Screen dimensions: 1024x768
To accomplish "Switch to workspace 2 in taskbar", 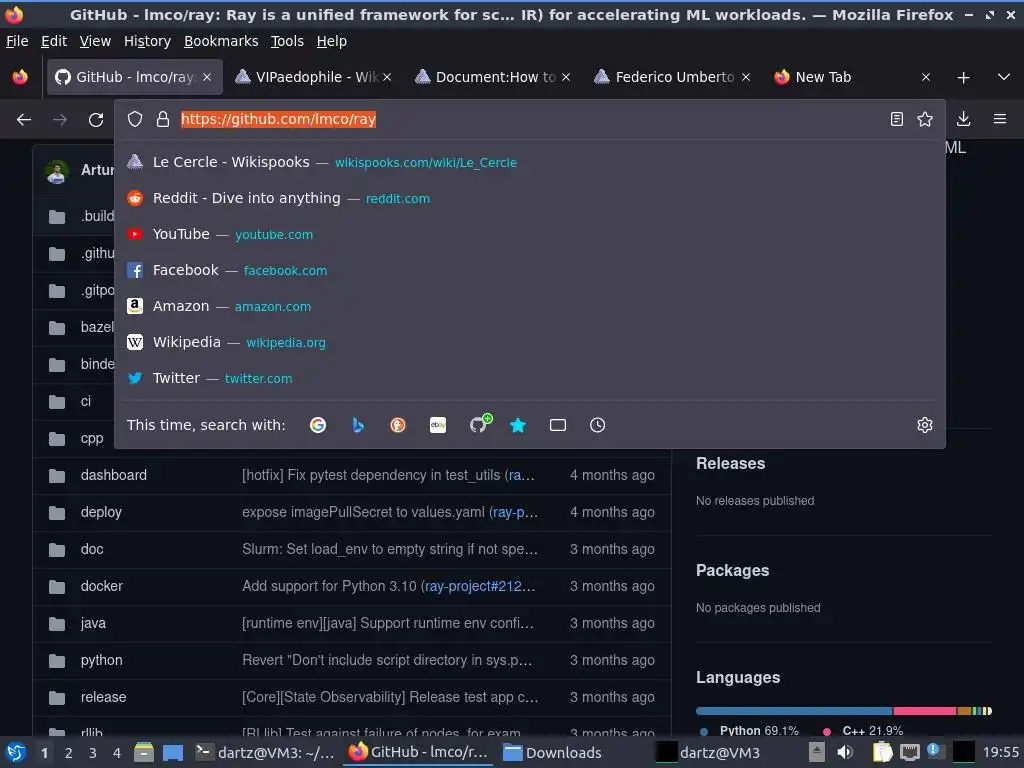I will 69,752.
